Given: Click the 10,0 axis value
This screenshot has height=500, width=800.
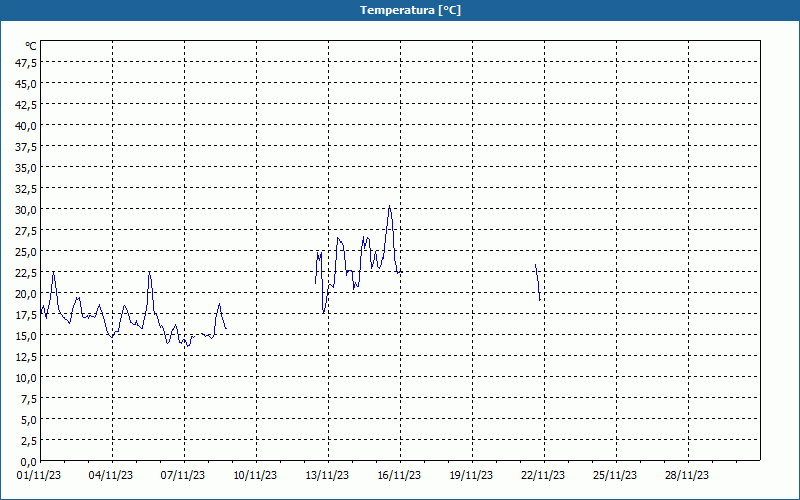Looking at the screenshot, I should (27, 378).
